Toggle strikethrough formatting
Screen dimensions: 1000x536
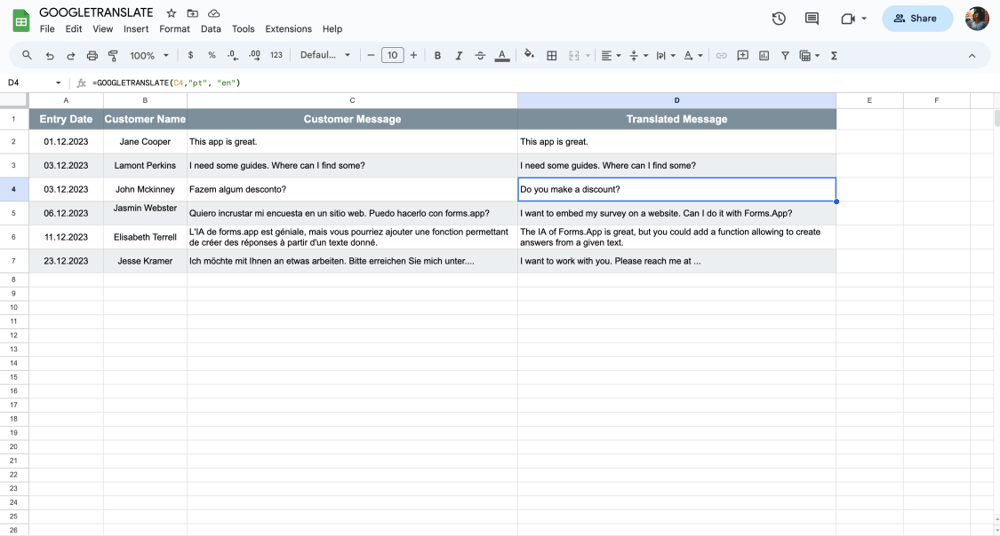(x=480, y=56)
